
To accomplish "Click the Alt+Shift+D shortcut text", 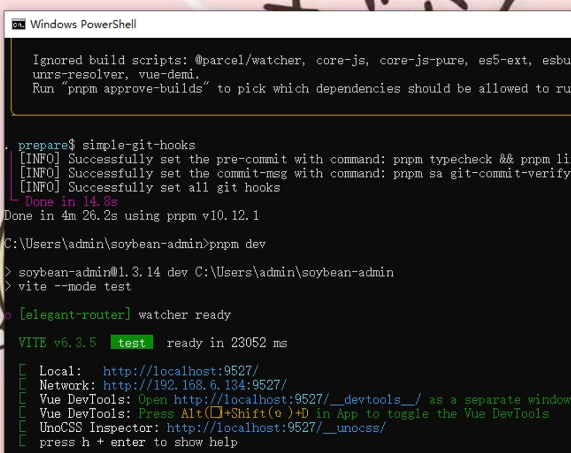I will [245, 414].
